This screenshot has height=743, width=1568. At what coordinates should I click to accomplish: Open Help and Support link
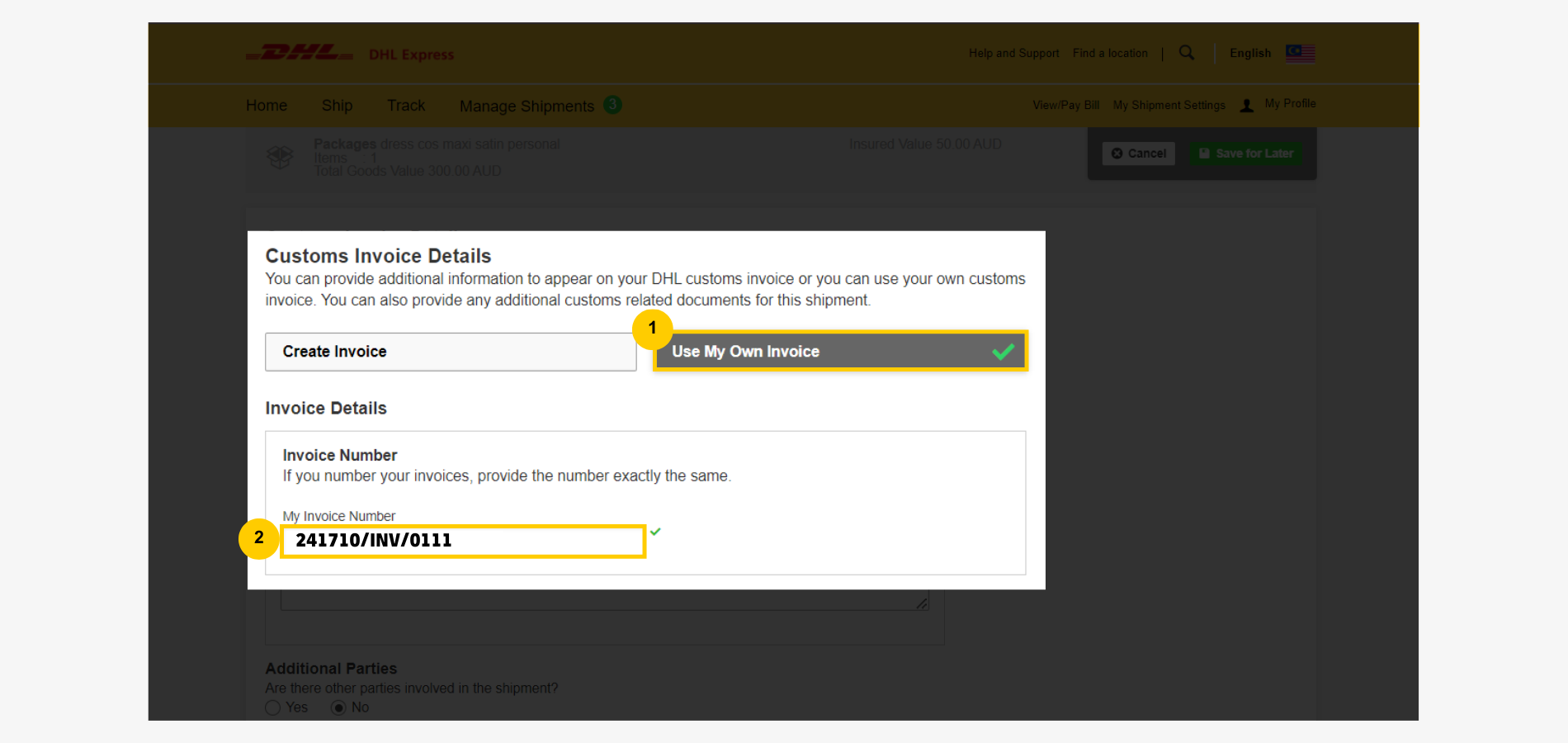point(1013,53)
